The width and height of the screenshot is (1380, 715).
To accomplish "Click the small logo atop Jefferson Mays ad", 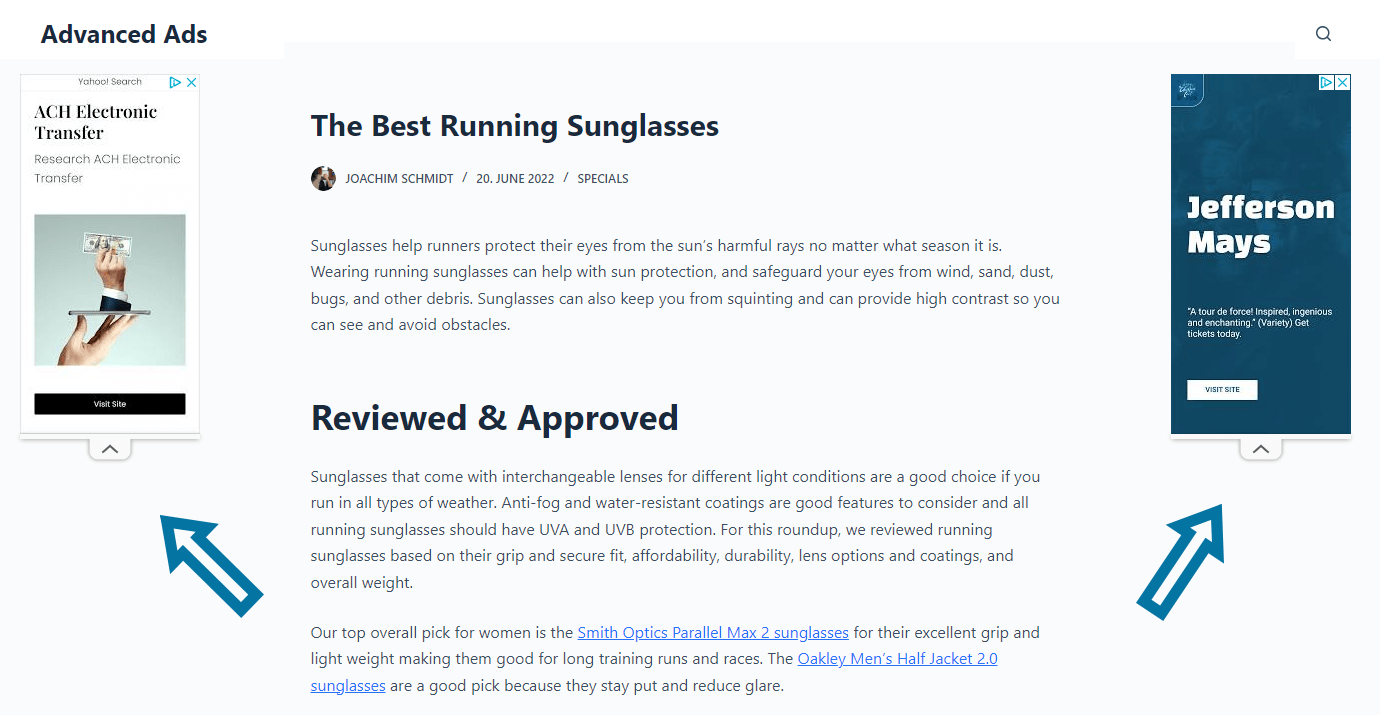I will point(1187,88).
